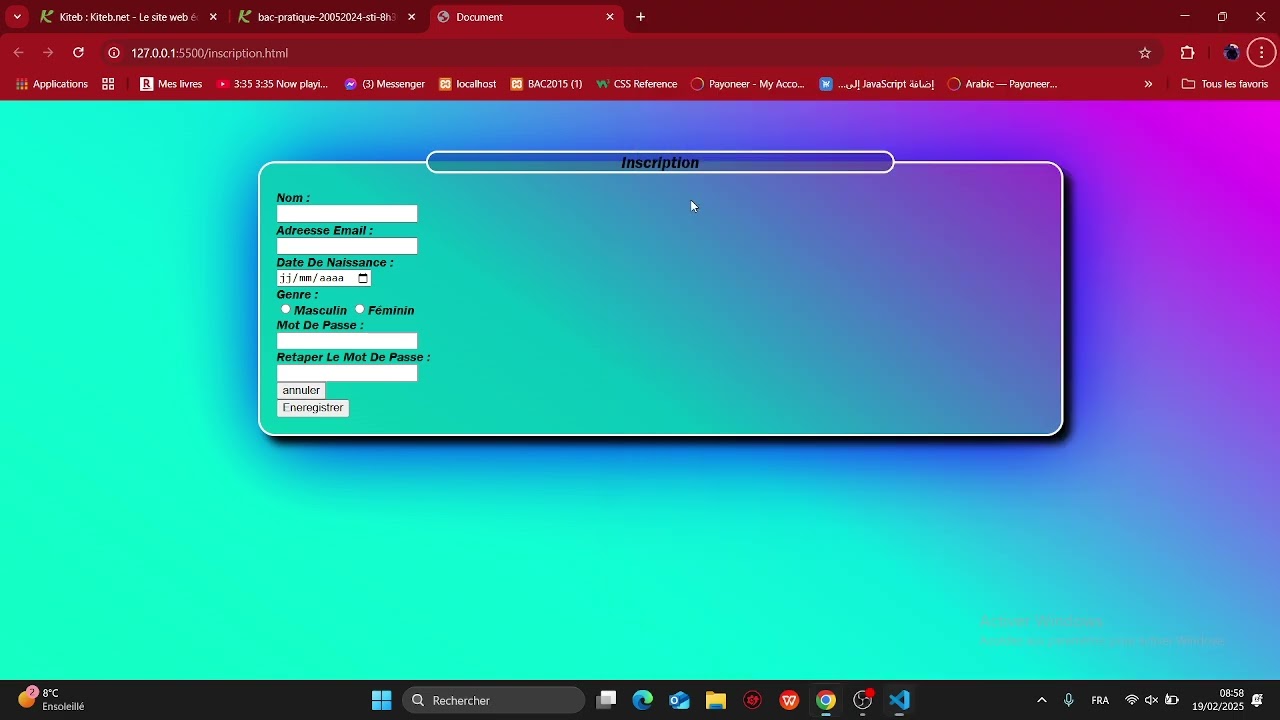
Task: Click the address bar URL
Action: [209, 53]
